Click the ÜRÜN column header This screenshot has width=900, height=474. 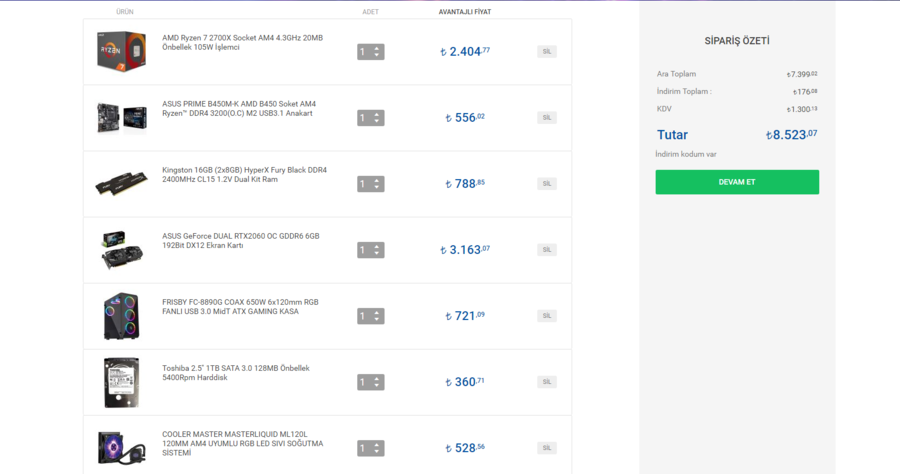[x=125, y=11]
